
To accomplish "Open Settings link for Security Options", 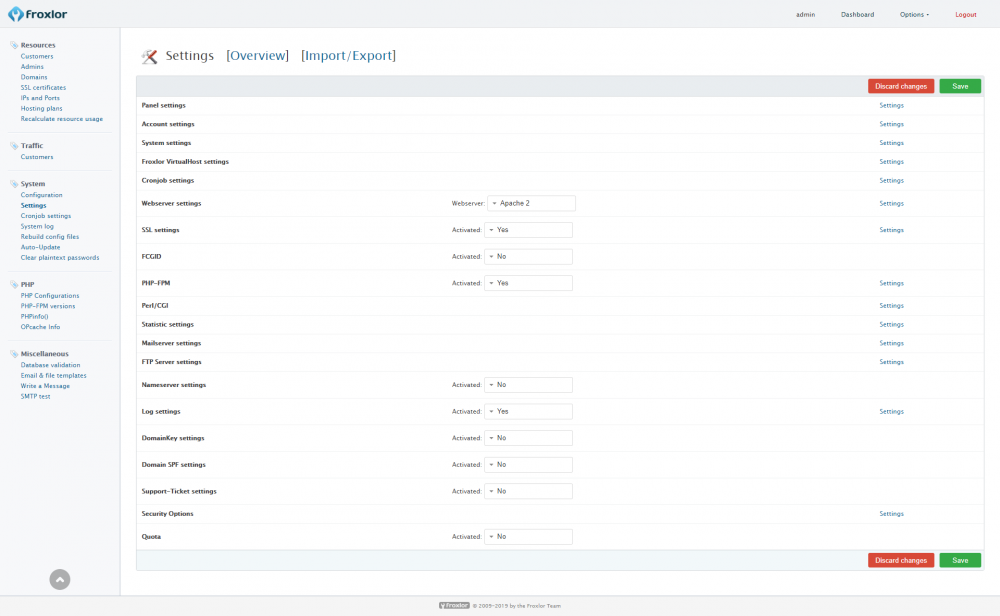I will [891, 514].
